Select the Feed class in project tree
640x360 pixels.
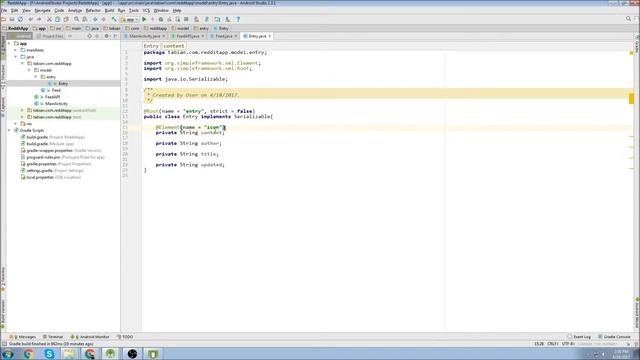pos(56,90)
